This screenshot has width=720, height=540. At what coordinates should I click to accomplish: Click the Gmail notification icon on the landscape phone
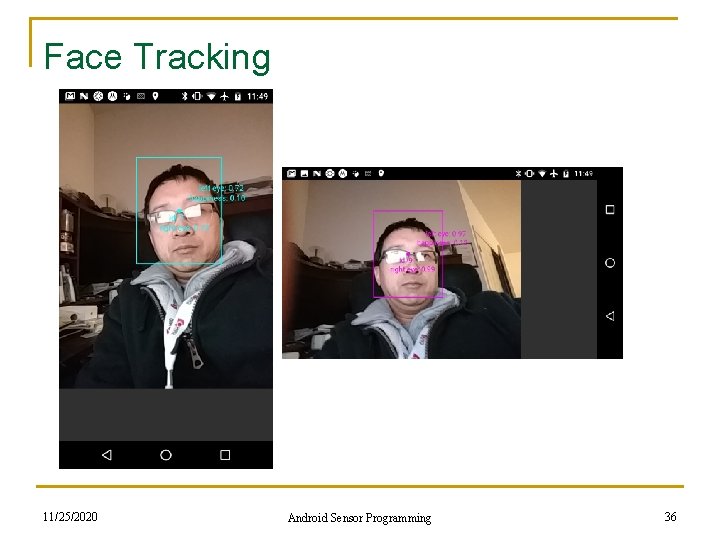pyautogui.click(x=291, y=173)
